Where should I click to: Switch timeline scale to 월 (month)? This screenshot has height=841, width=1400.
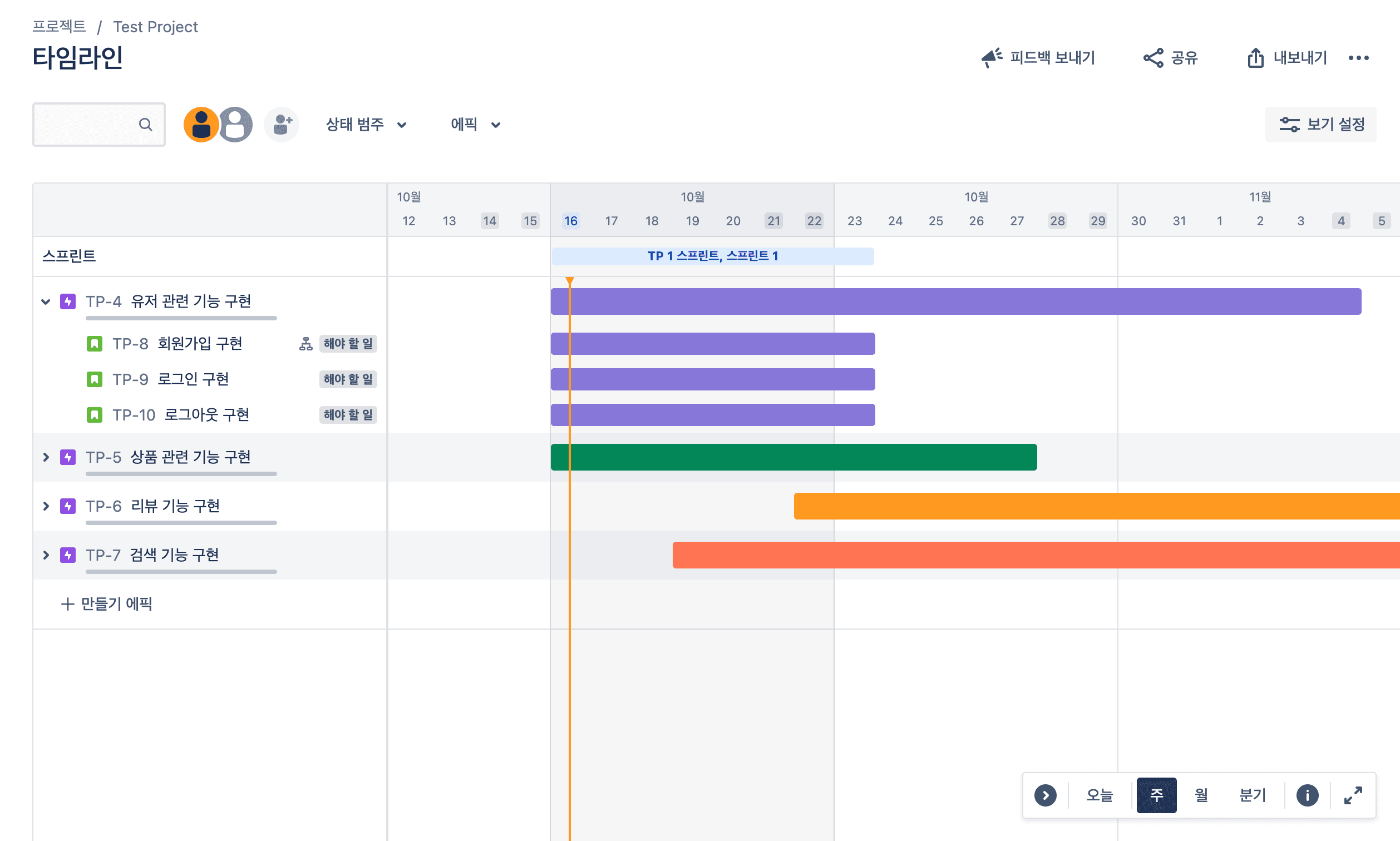[x=1201, y=795]
